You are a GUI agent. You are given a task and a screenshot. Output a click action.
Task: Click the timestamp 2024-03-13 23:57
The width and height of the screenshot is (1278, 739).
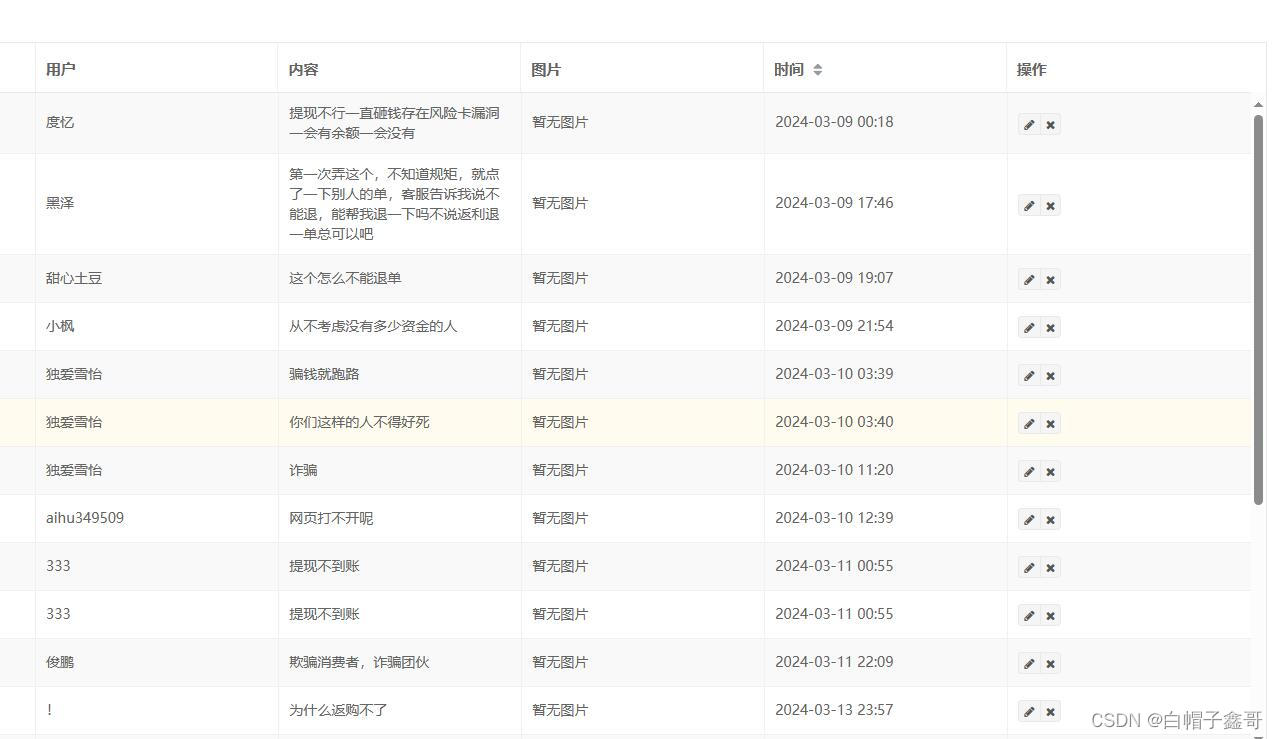click(x=834, y=710)
